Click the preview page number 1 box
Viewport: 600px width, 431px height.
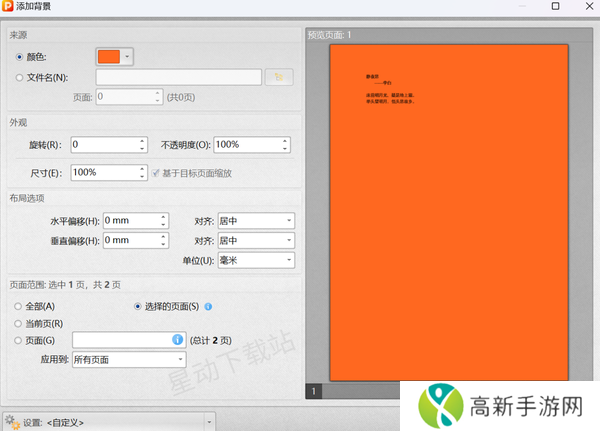(x=313, y=391)
